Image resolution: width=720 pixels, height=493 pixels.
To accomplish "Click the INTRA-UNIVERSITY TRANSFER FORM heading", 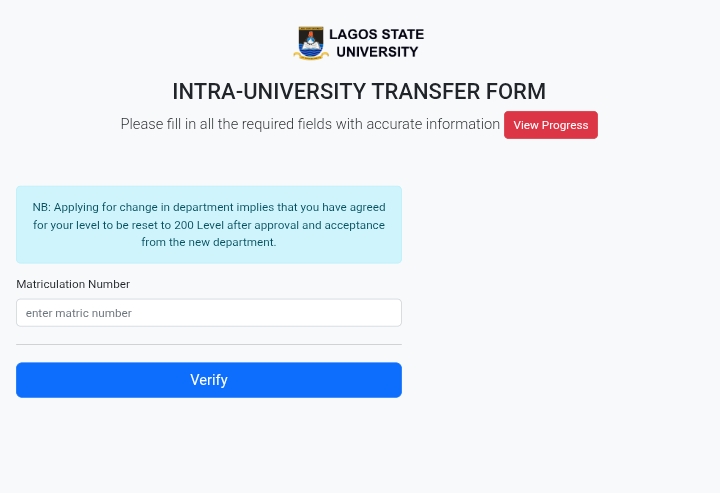I will point(359,92).
